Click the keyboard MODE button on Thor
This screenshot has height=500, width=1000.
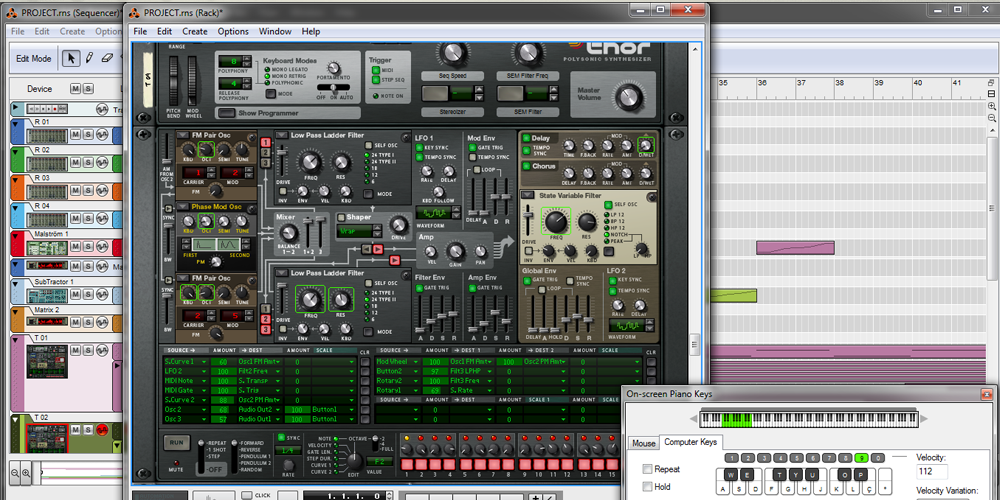271,94
